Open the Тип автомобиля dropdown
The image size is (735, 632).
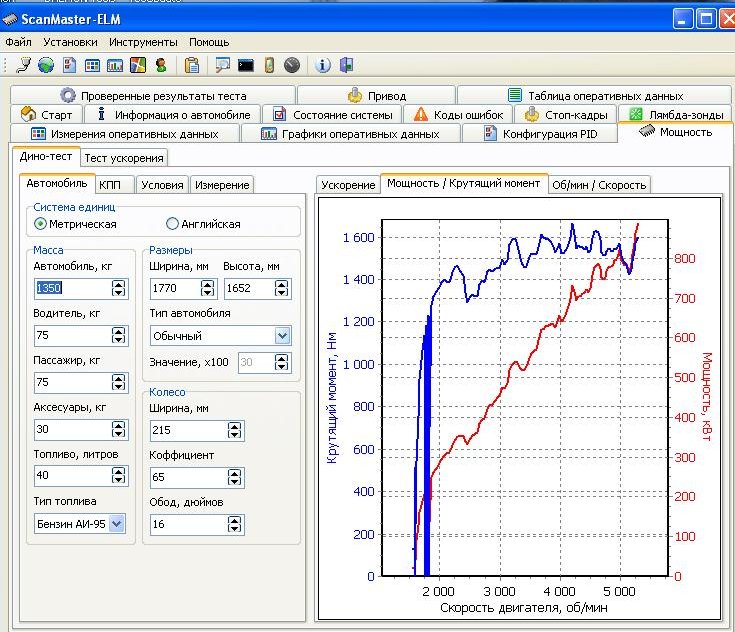coord(282,336)
